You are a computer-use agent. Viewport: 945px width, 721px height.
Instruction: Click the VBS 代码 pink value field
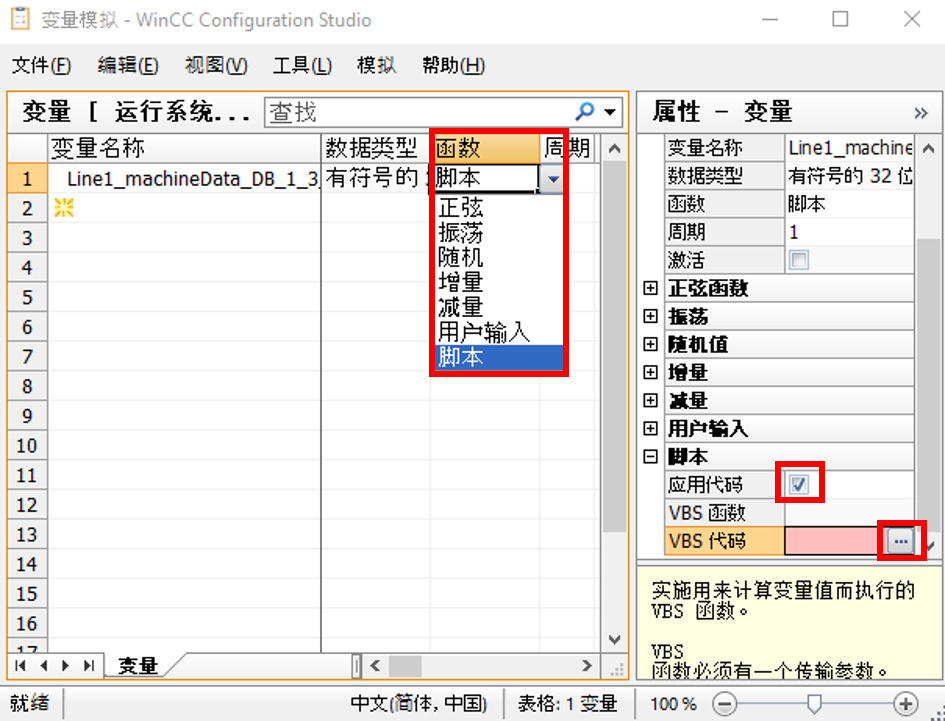tap(835, 541)
